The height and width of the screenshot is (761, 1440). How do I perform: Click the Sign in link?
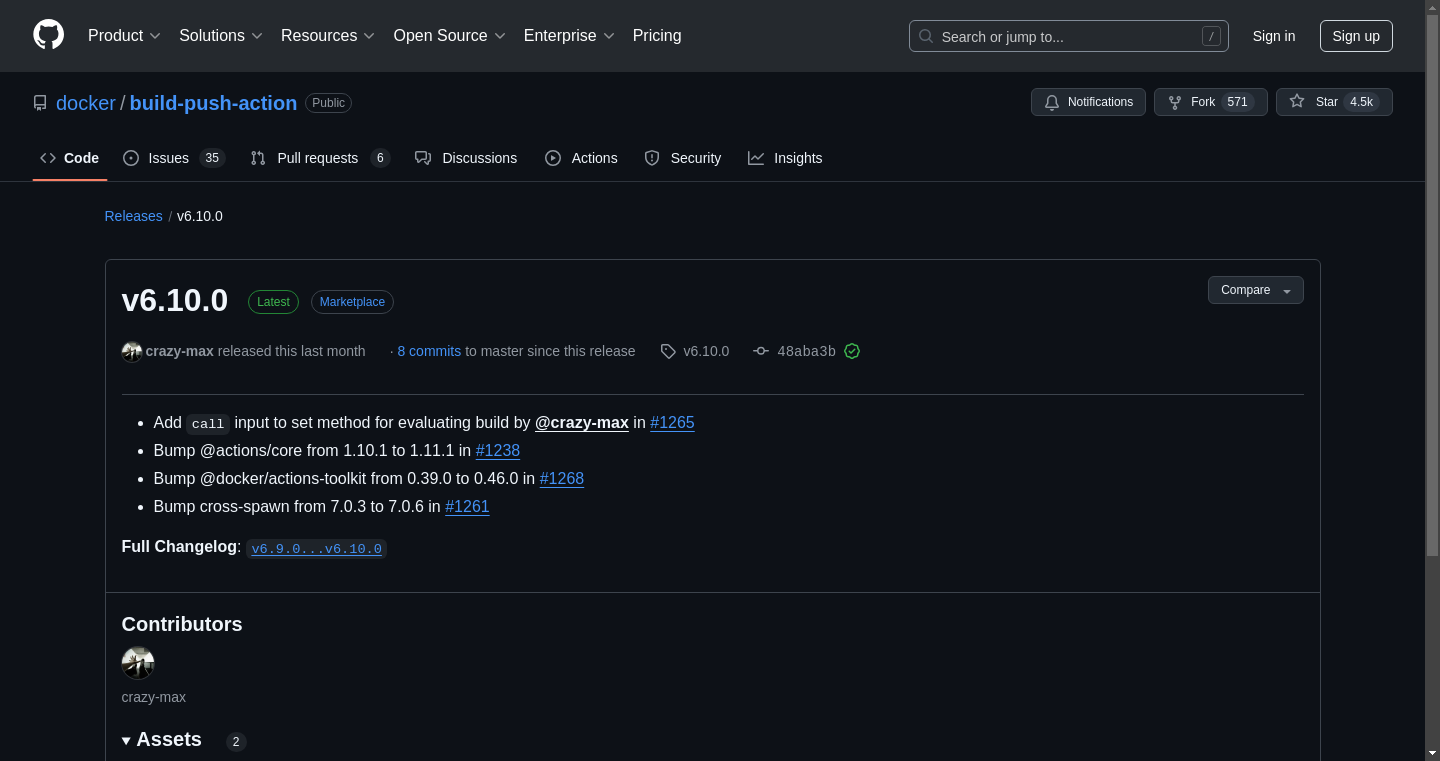1274,36
